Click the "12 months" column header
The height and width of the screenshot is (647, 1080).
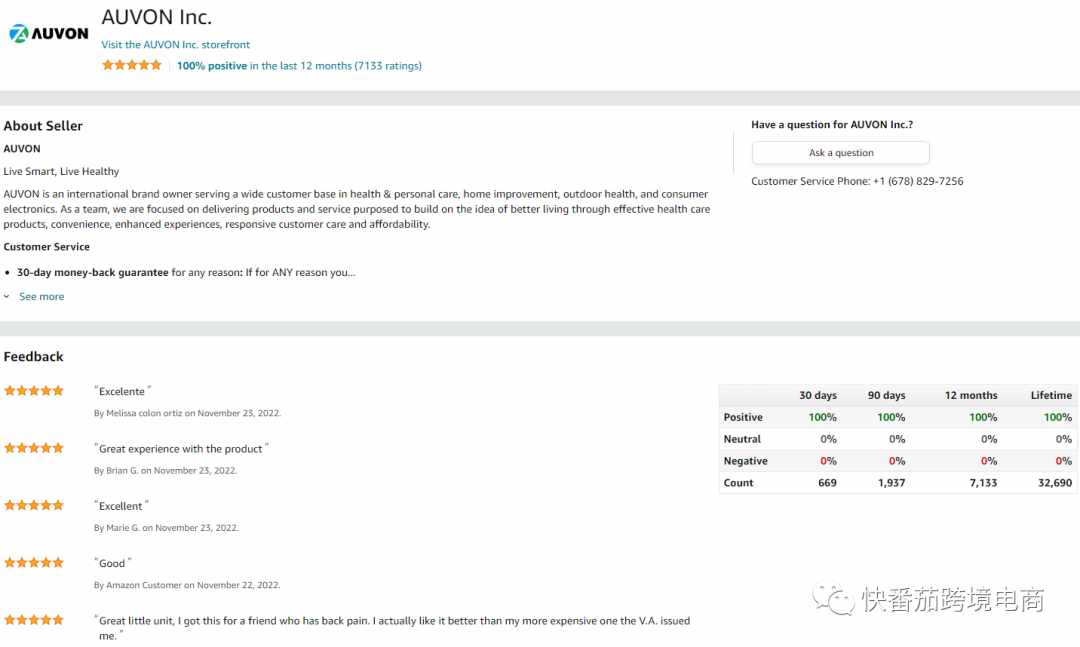pyautogui.click(x=970, y=396)
